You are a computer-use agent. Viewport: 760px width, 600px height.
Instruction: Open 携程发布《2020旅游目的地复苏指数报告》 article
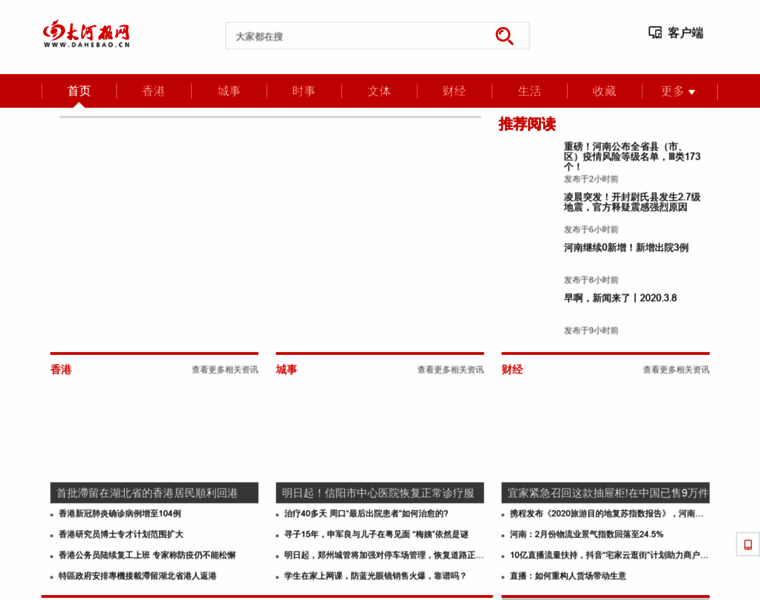tap(606, 514)
